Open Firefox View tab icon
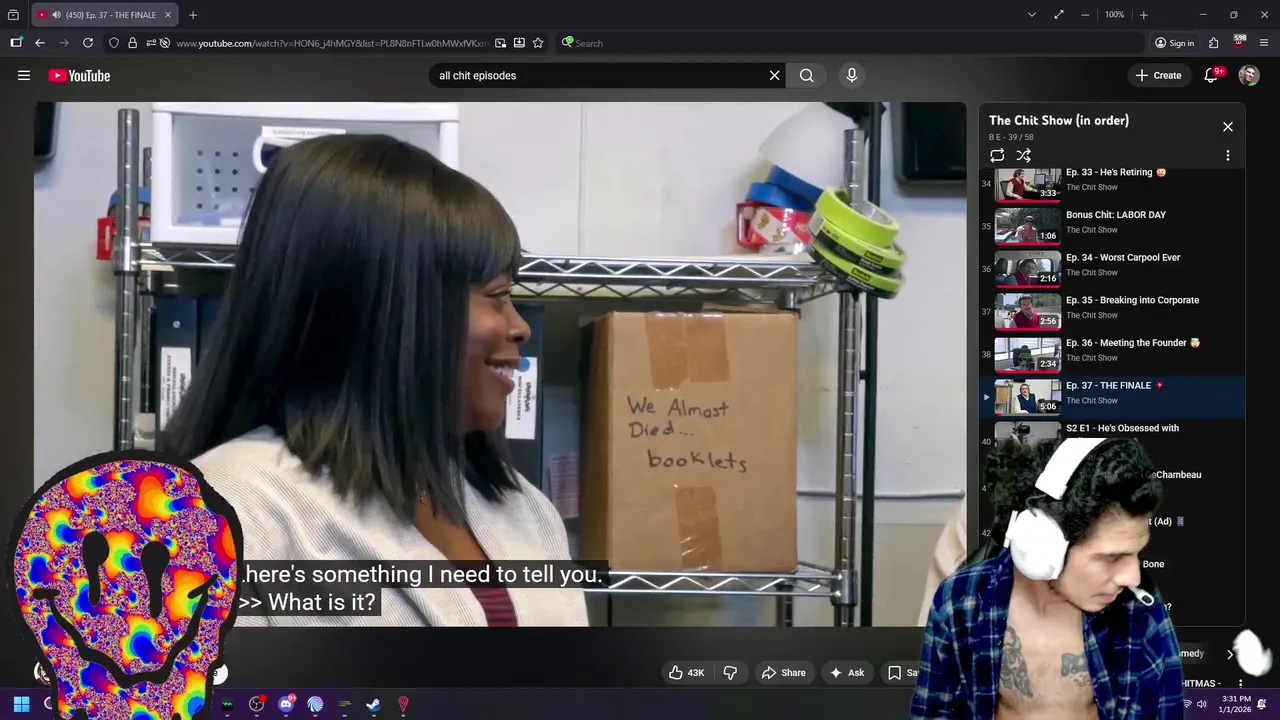This screenshot has height=720, width=1280. click(x=13, y=15)
